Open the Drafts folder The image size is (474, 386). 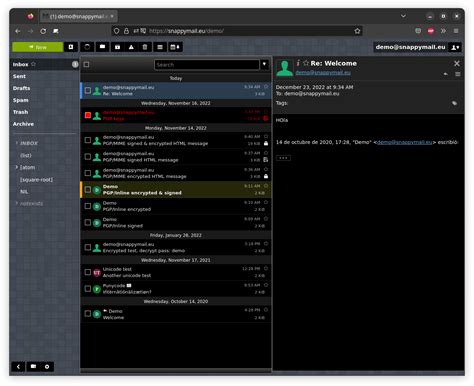click(x=22, y=88)
